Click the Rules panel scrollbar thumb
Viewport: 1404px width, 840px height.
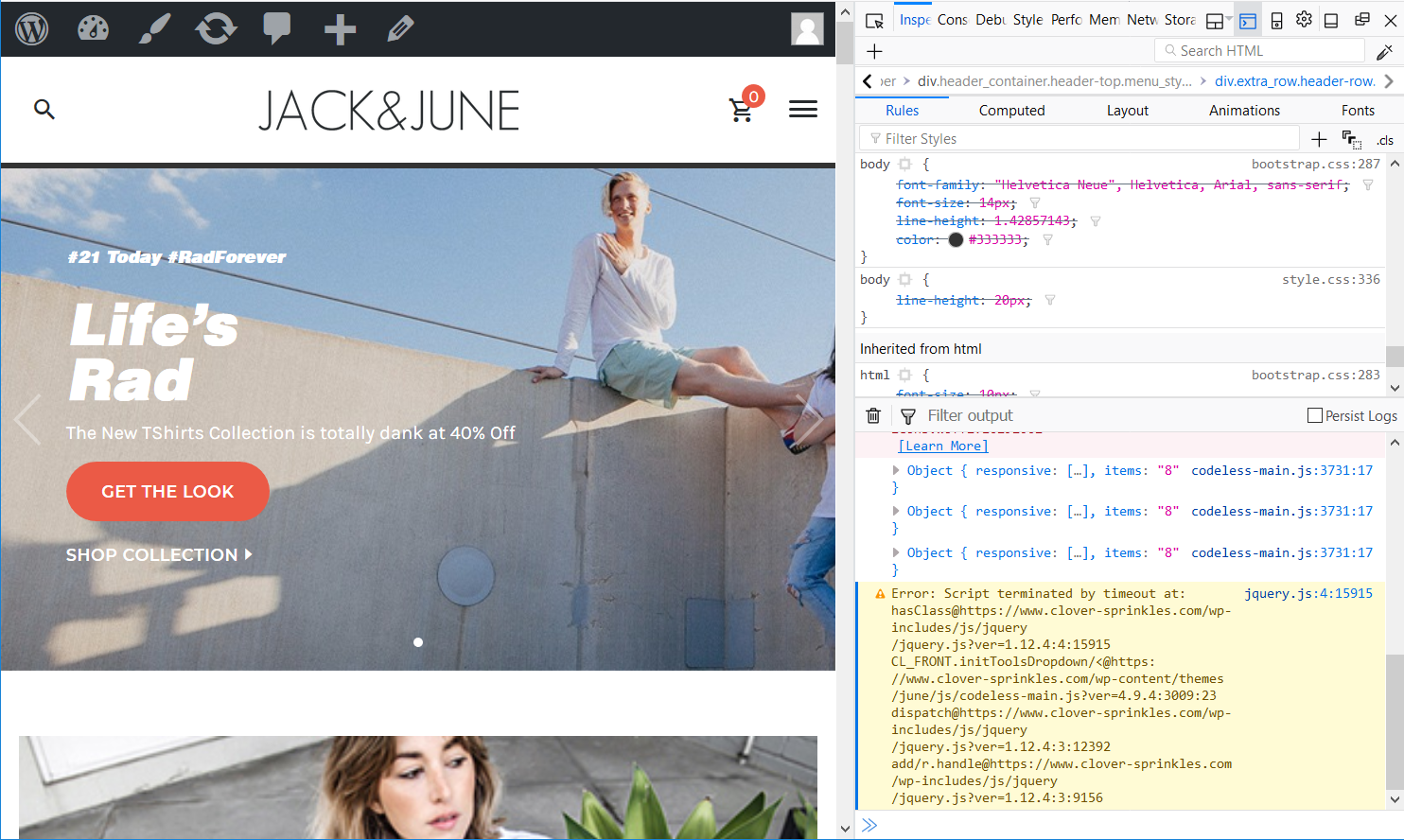click(1395, 356)
